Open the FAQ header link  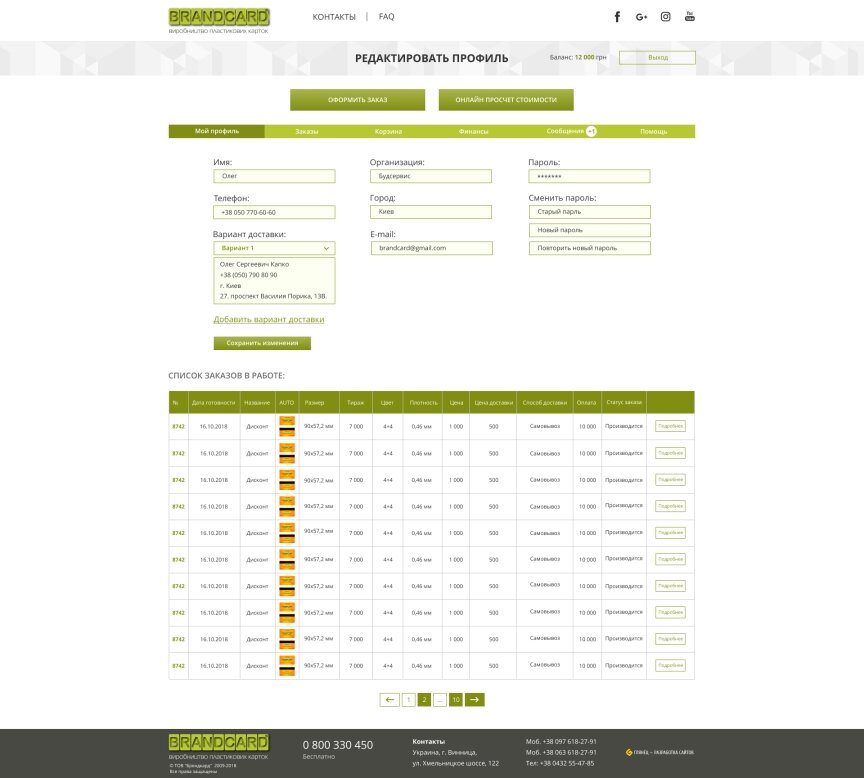click(386, 17)
